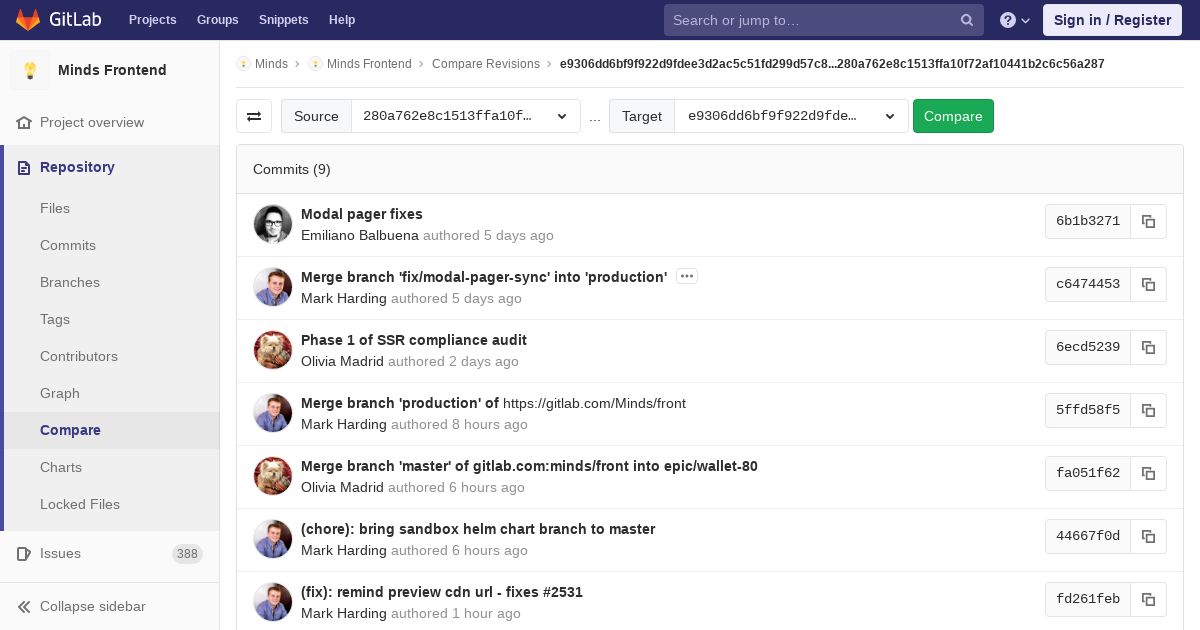The width and height of the screenshot is (1200, 630).
Task: Swap source and target revisions
Action: [x=254, y=116]
